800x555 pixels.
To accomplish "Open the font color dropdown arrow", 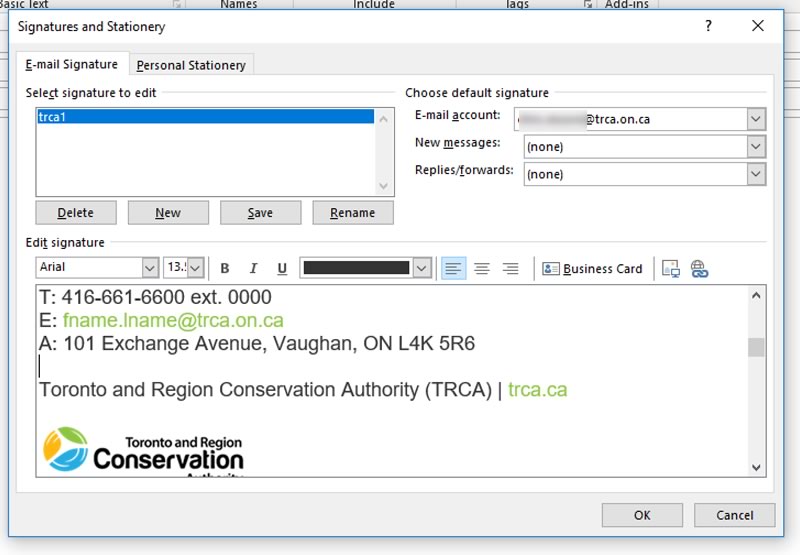I will click(422, 267).
